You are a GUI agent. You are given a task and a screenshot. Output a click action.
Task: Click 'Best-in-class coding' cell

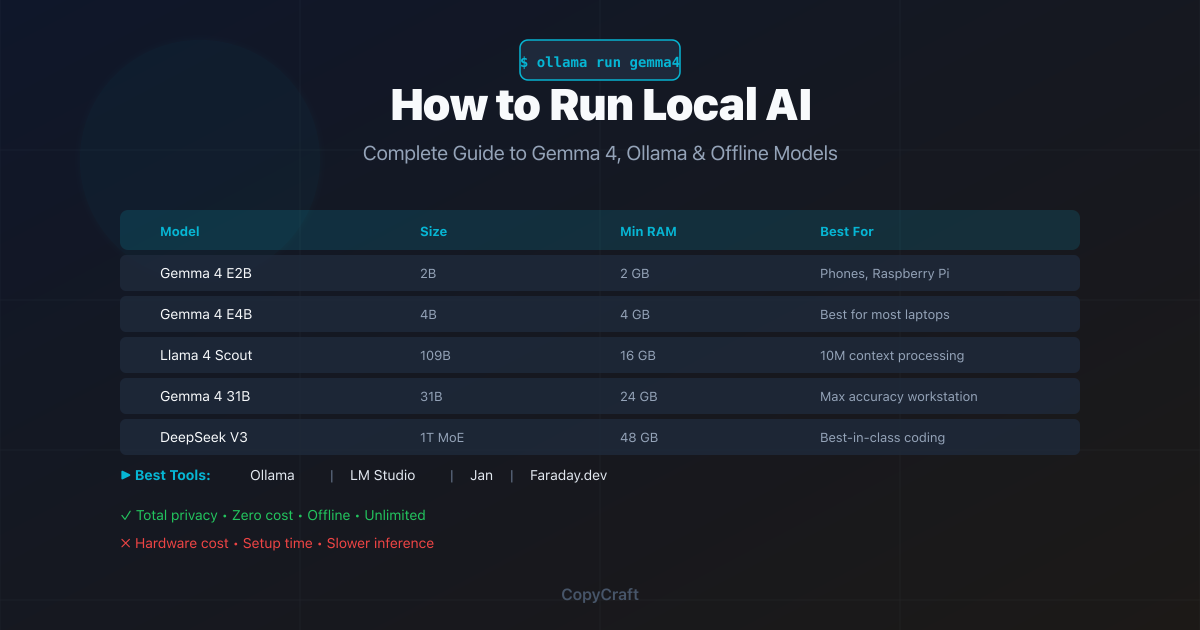[882, 437]
